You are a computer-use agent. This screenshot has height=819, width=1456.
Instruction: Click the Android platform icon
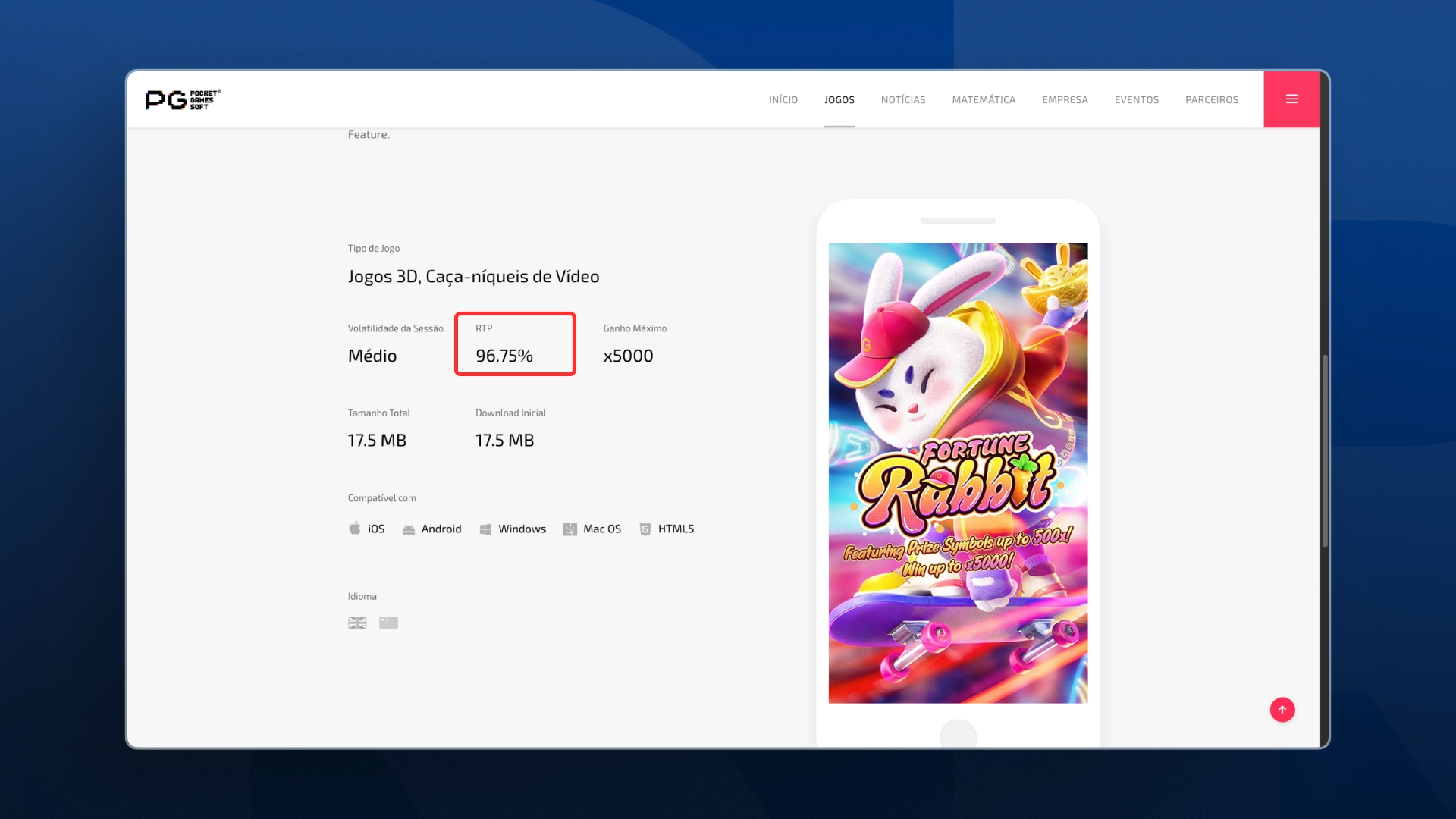pyautogui.click(x=409, y=529)
